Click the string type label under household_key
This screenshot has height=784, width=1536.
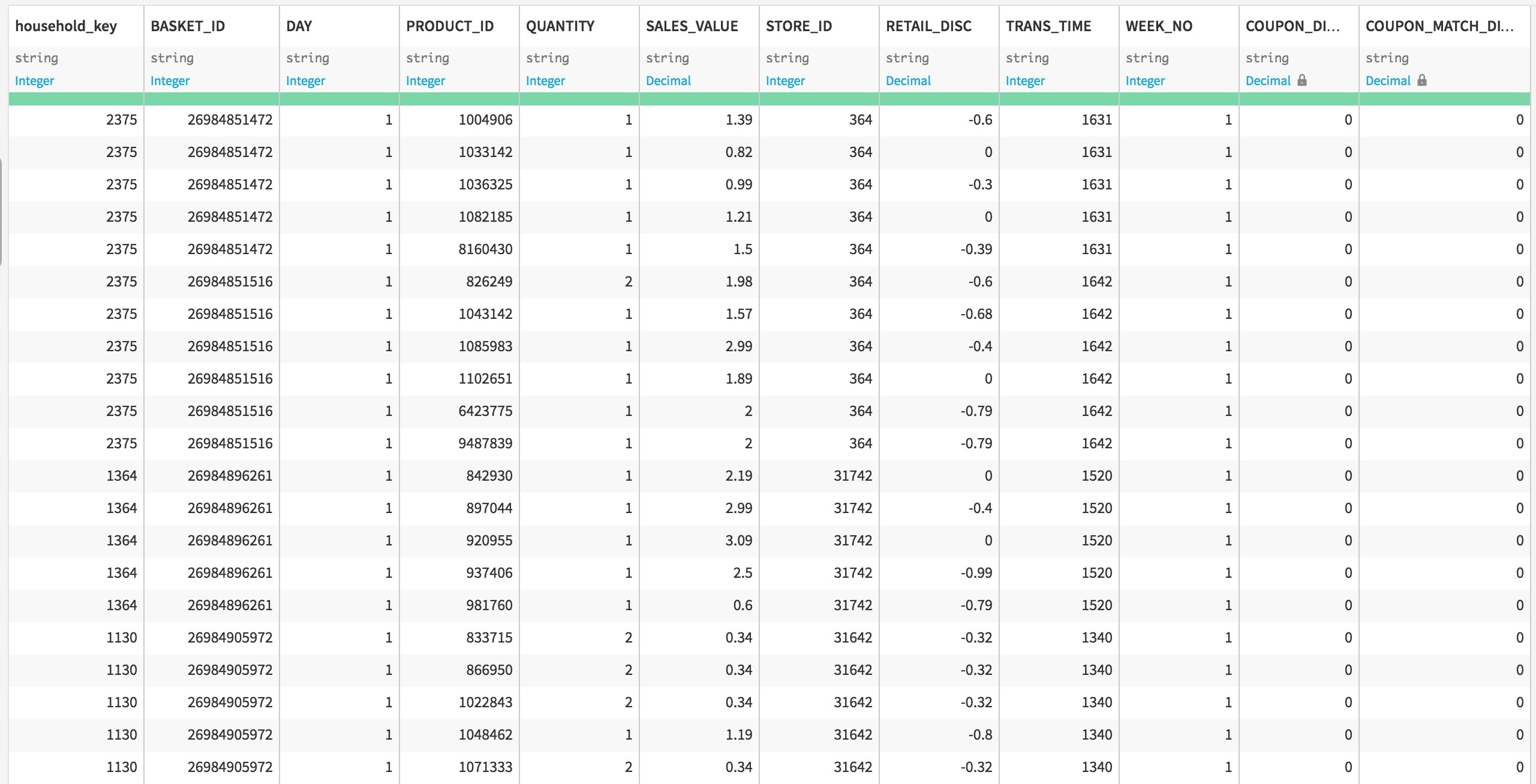pyautogui.click(x=37, y=58)
